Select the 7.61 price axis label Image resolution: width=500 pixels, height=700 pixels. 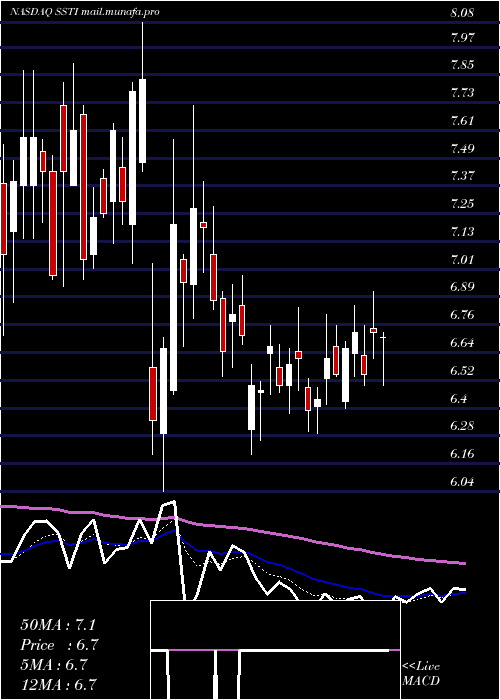point(462,121)
